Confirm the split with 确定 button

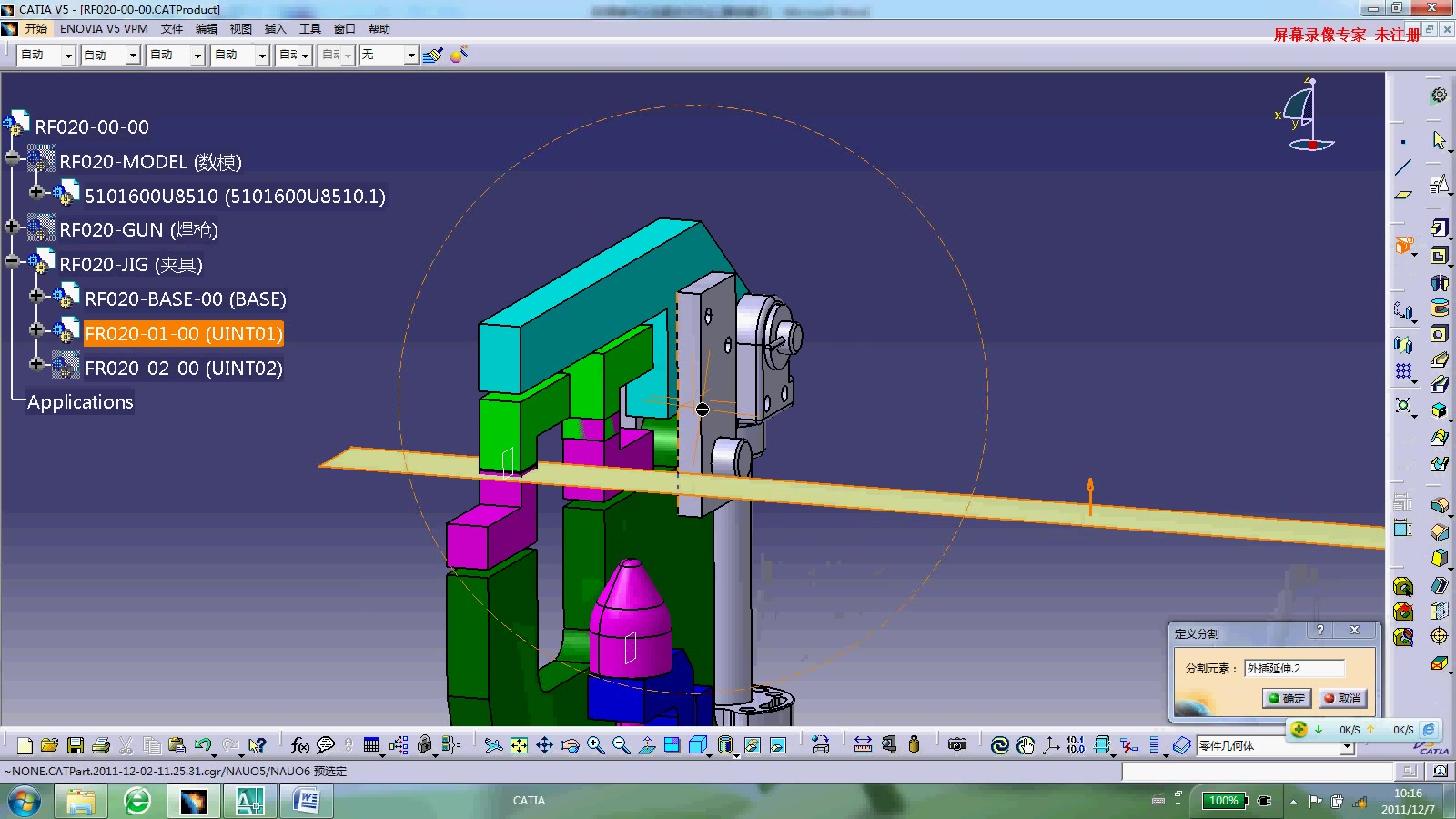tap(1287, 698)
